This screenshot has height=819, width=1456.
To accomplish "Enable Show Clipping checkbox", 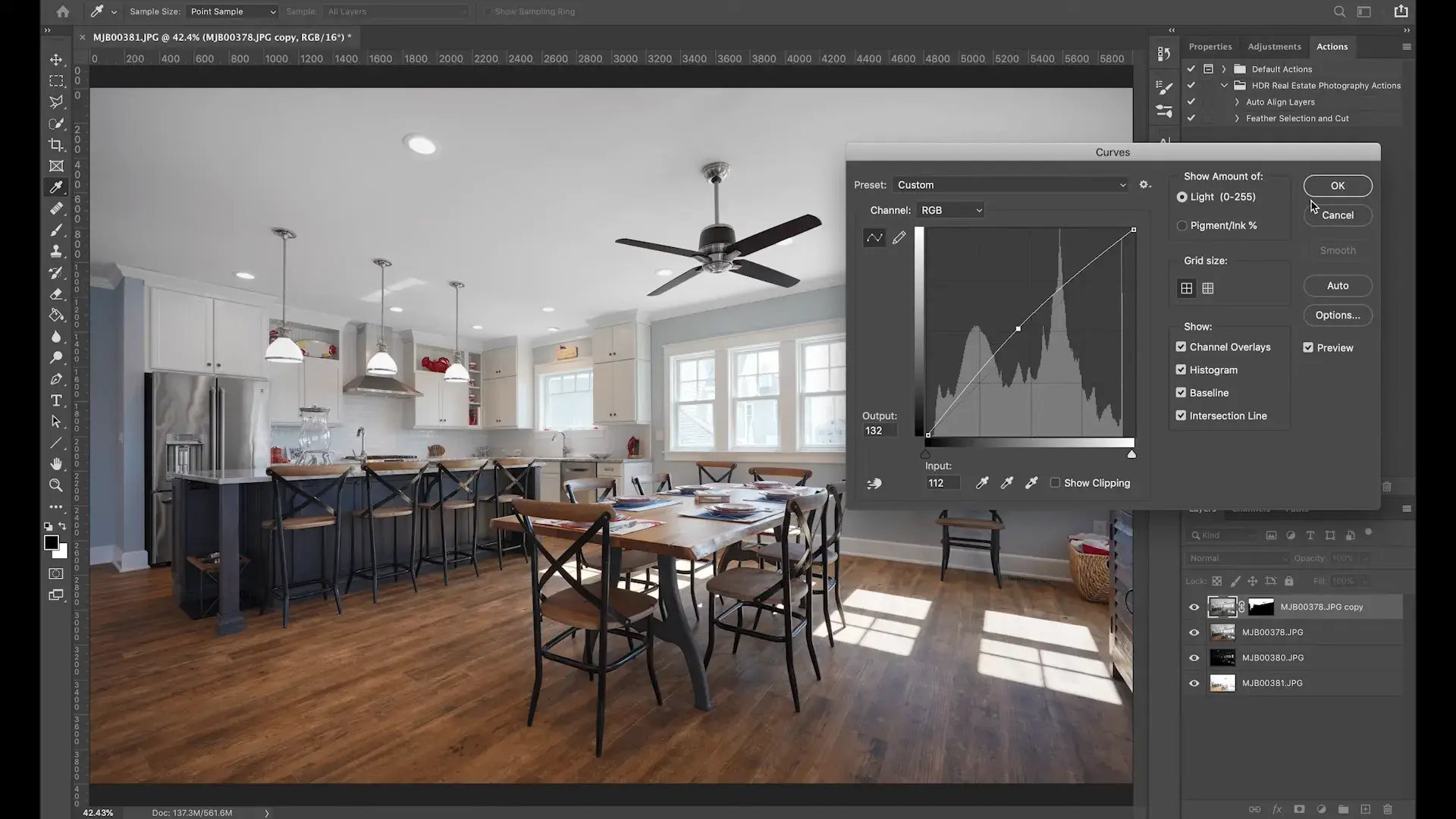I will point(1055,483).
